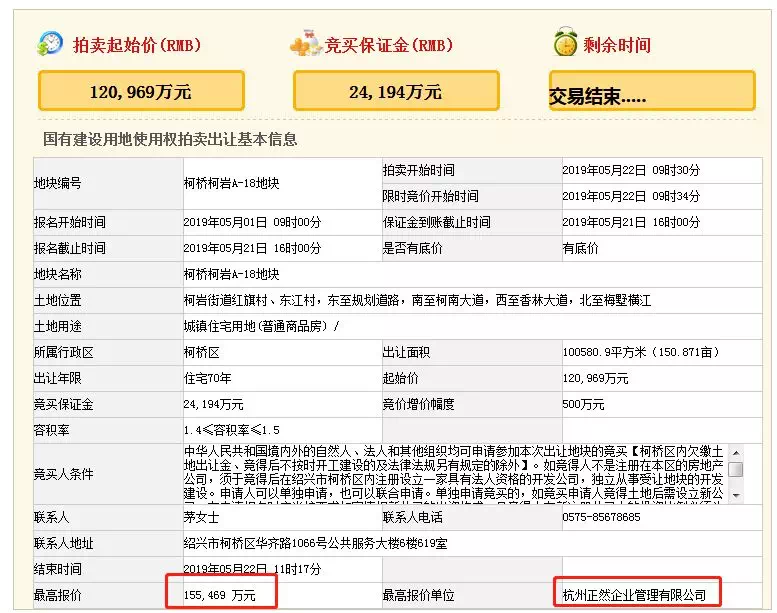Screen dimensions: 777x613
Task: Click 2019年05月21日 16时00分 in 报名截止时间 row
Action: click(252, 248)
